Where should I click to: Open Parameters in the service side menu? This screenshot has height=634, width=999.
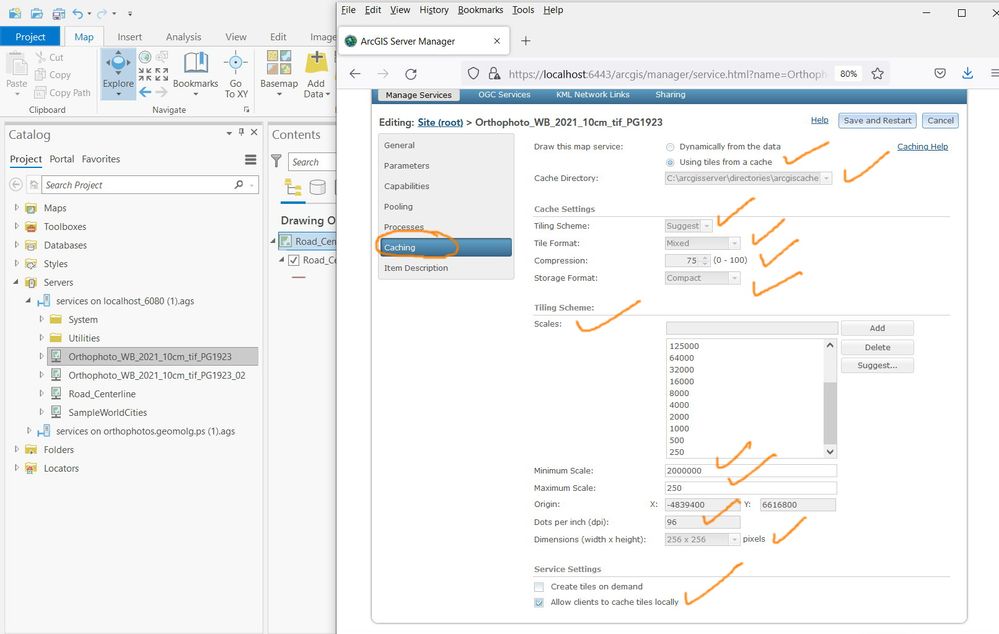pyautogui.click(x=406, y=166)
